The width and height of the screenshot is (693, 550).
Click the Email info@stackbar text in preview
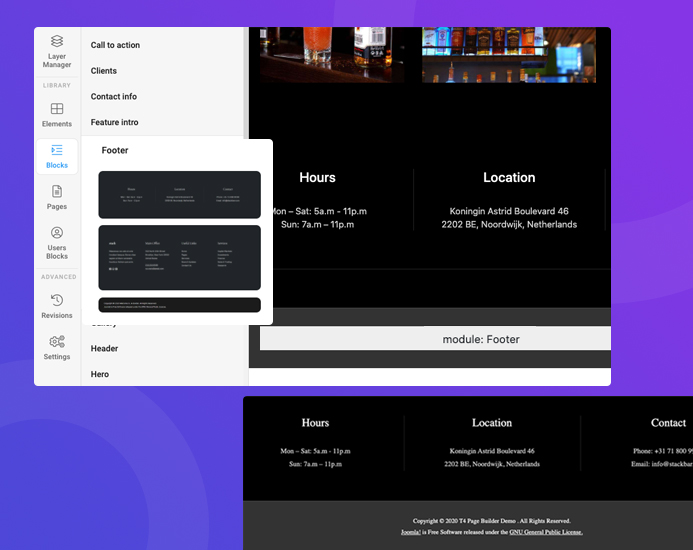pos(662,464)
